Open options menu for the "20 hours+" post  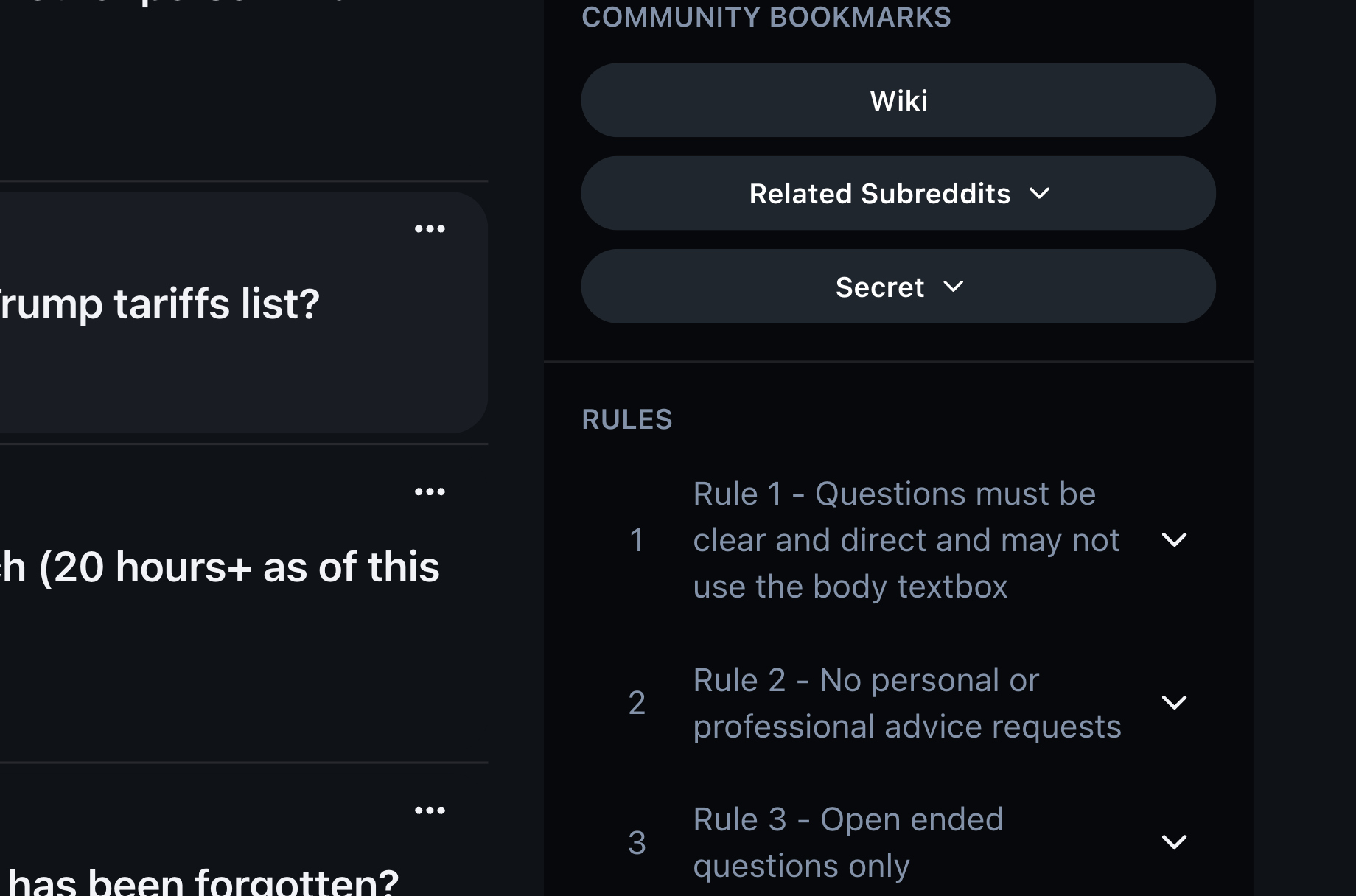click(x=430, y=492)
